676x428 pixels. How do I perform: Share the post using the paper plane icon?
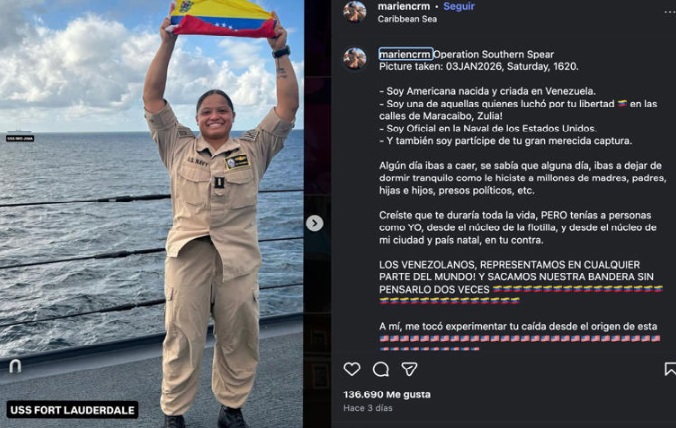409,369
